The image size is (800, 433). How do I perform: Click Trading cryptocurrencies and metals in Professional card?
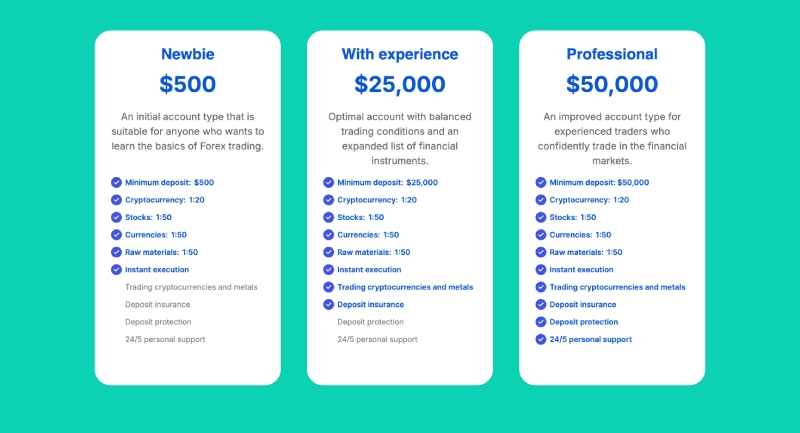pos(617,288)
